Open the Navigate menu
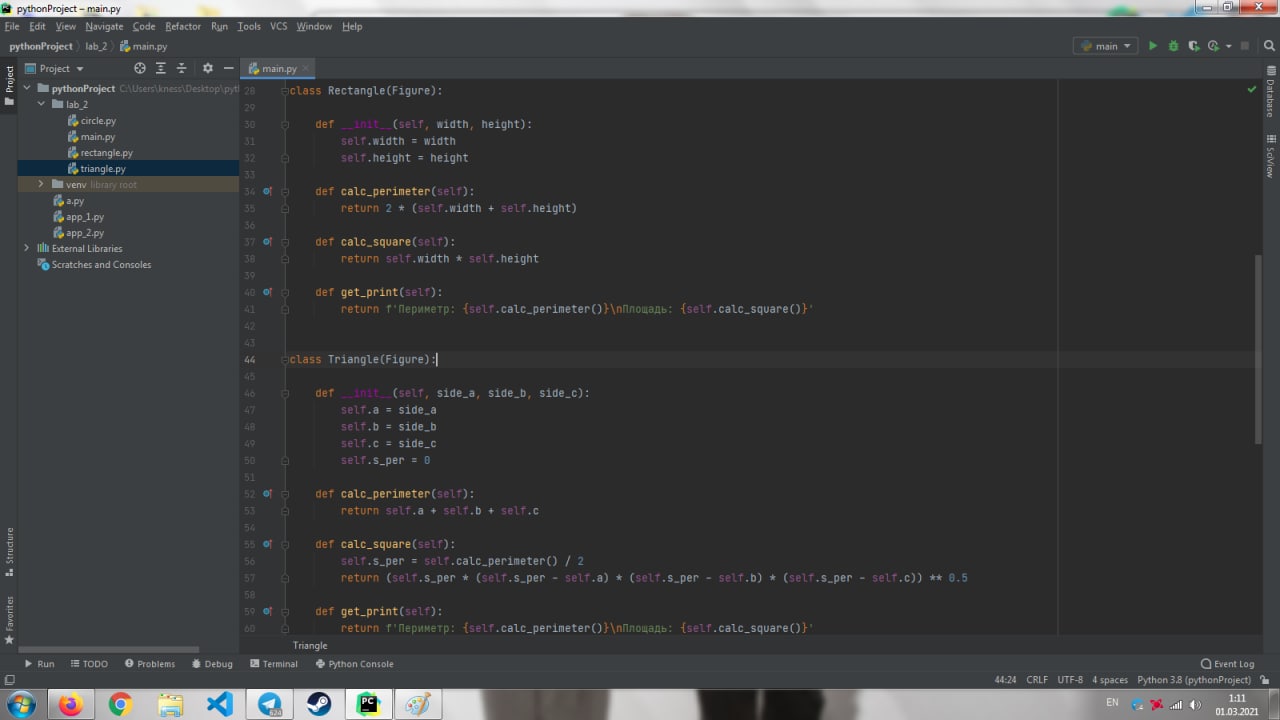 coord(104,26)
